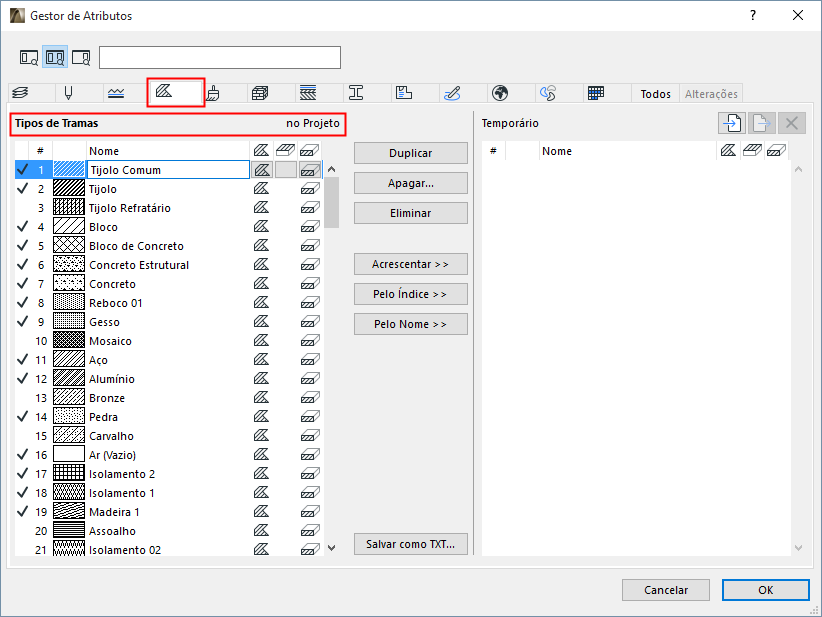The height and width of the screenshot is (617, 822).
Task: Click the Salvar como TXT... button
Action: click(x=410, y=544)
